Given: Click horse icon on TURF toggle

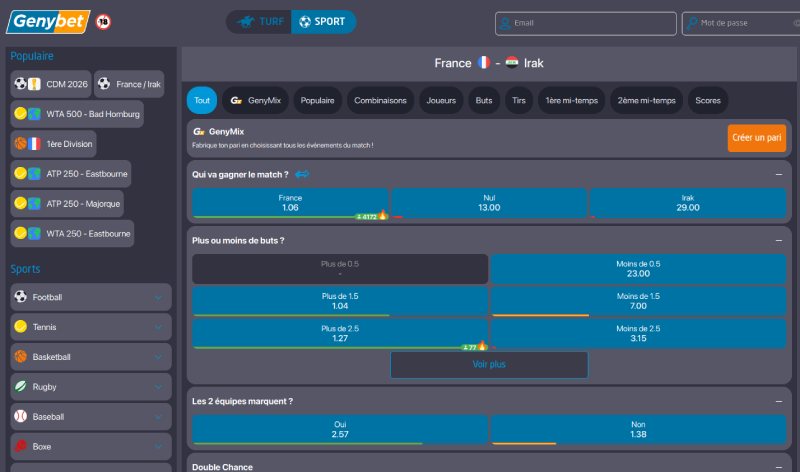Looking at the screenshot, I should (246, 22).
